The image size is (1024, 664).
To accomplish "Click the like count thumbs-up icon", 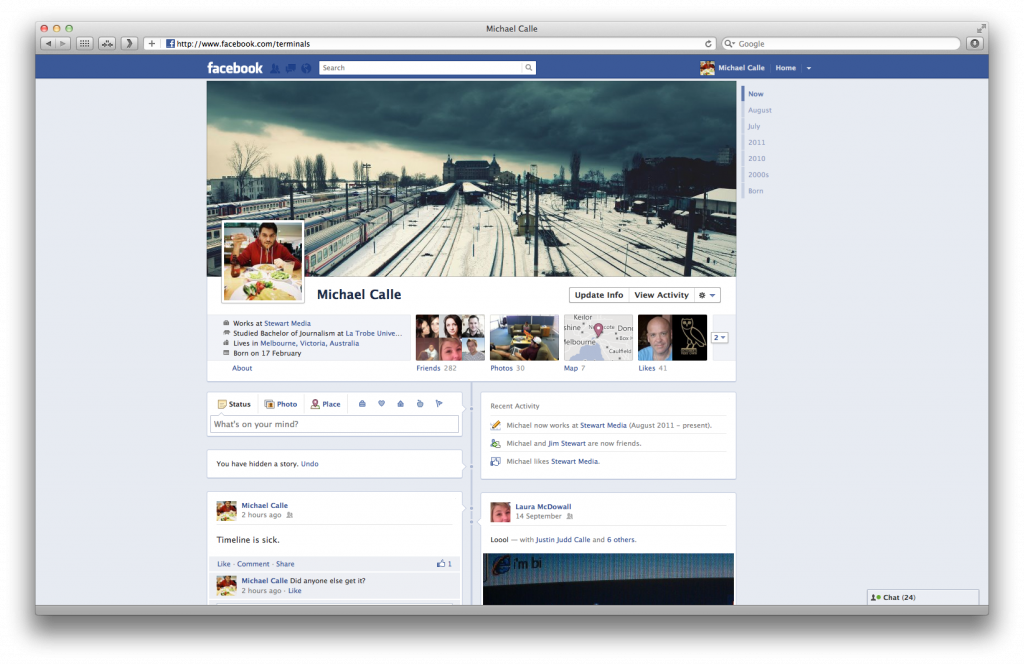I will click(441, 563).
